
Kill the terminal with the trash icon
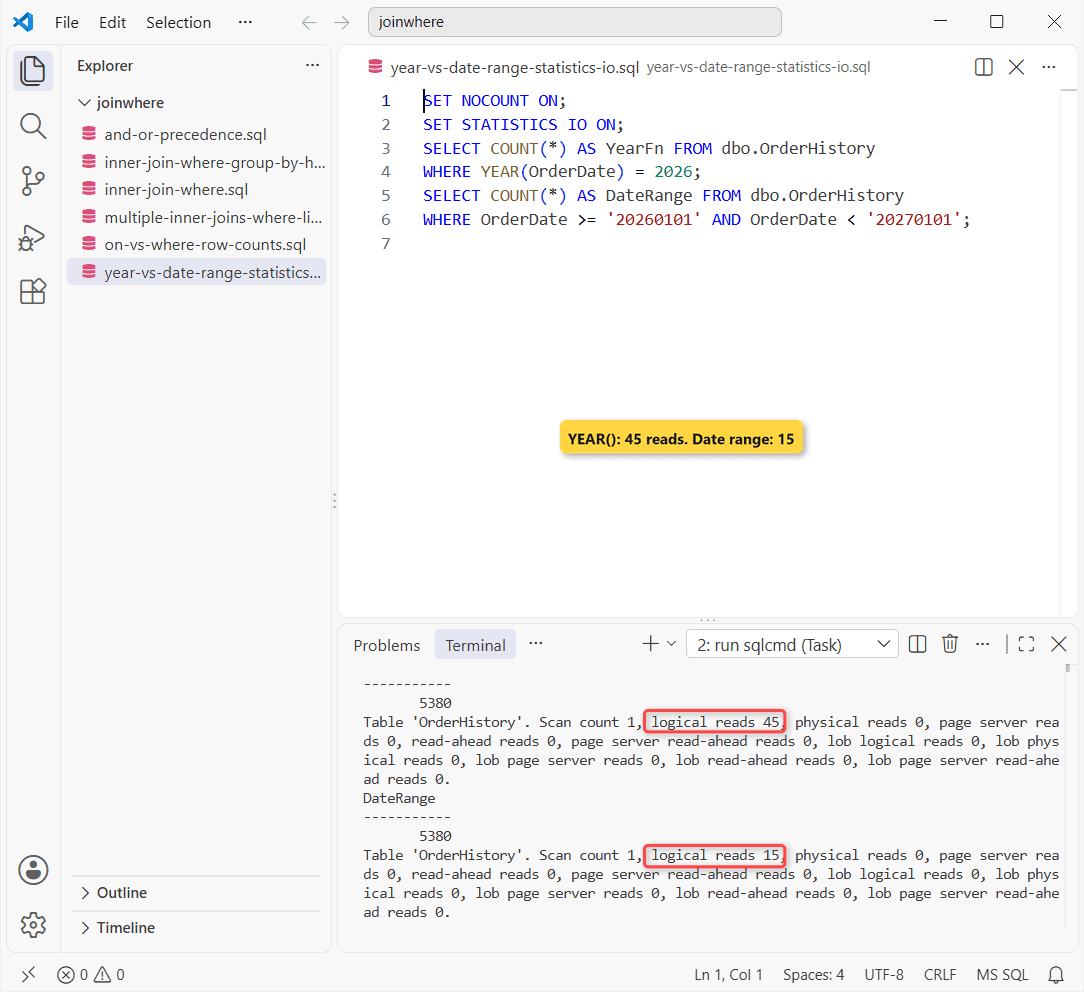[950, 644]
